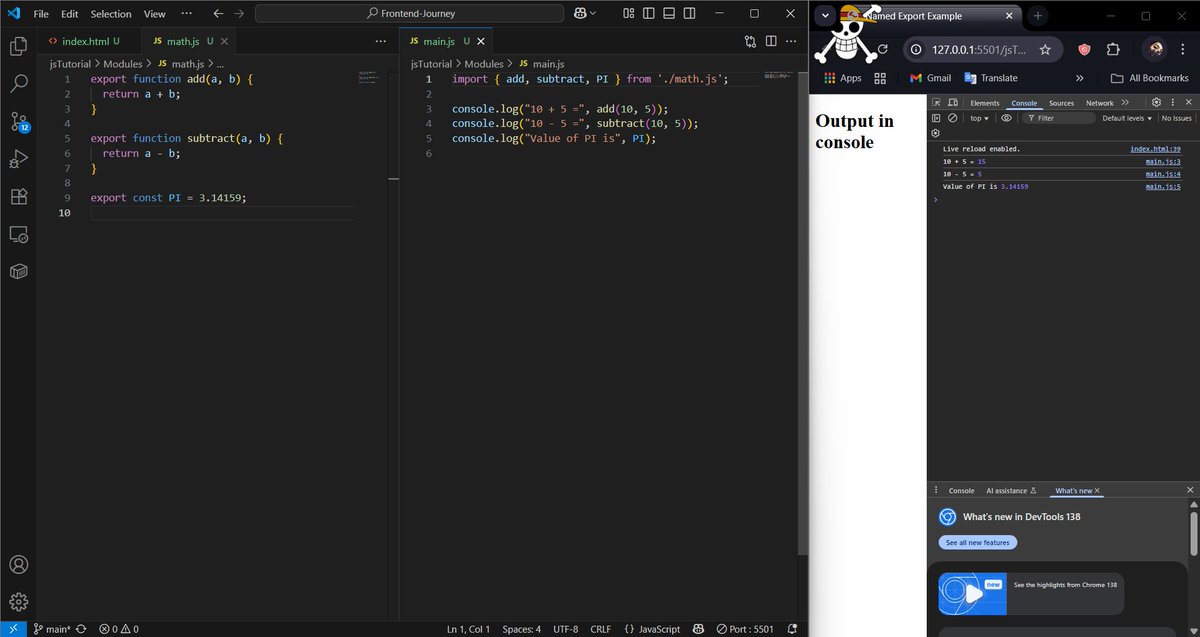Open the Gmail bookmark

click(x=930, y=78)
